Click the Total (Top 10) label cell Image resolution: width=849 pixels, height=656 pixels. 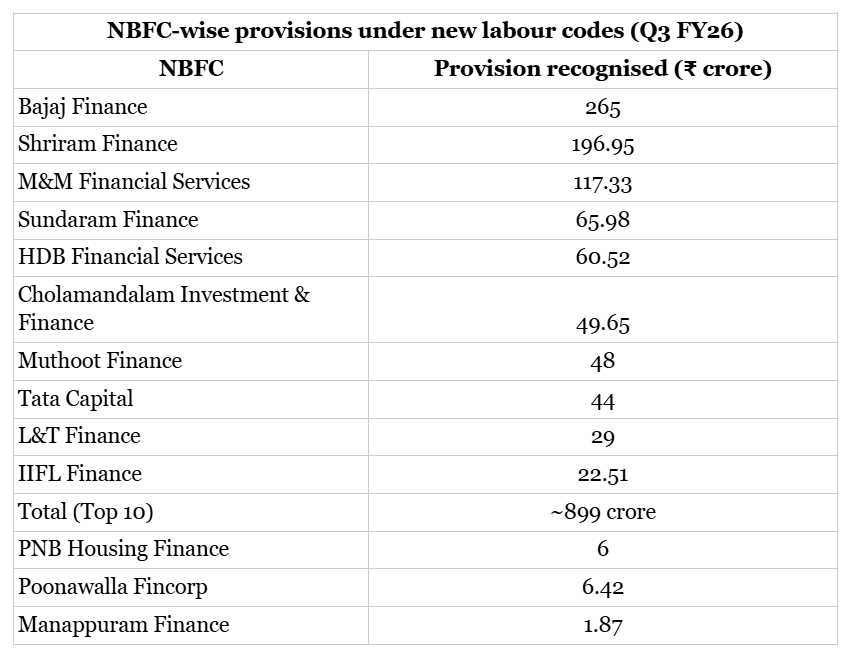(x=86, y=512)
